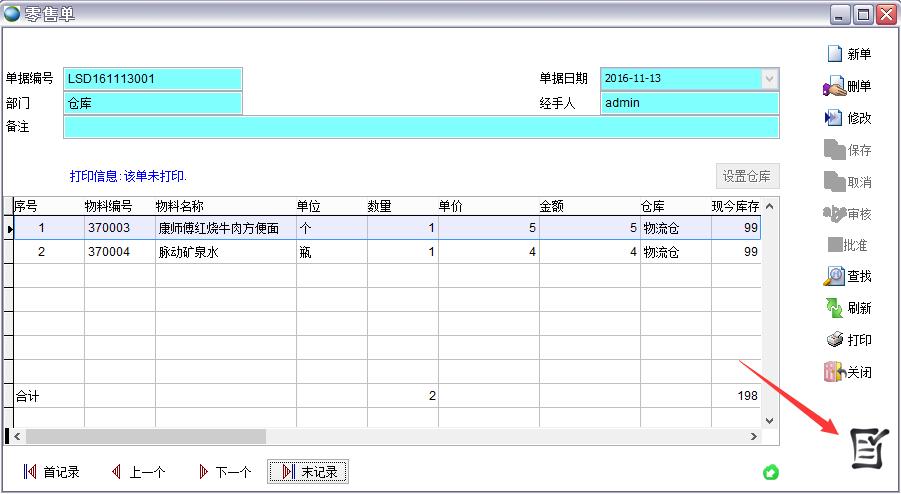Click the 修改 edit icon
901x494 pixels.
(834, 118)
